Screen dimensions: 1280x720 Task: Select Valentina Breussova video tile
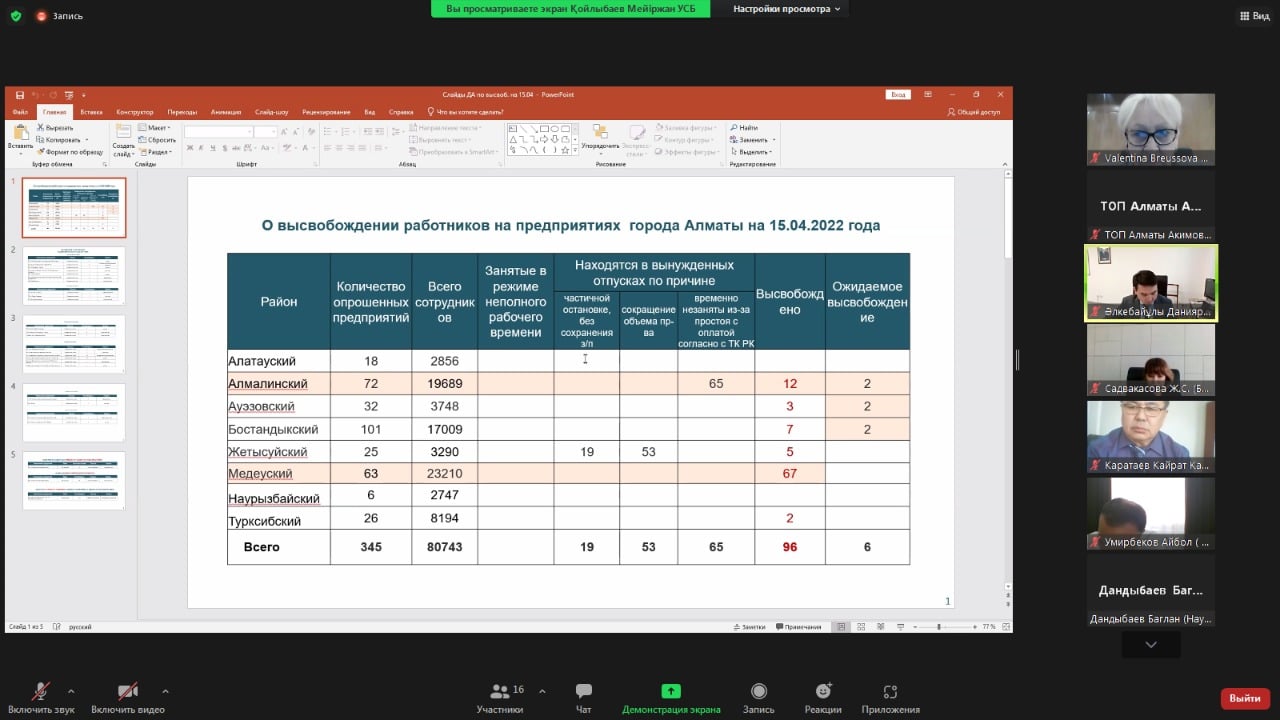[1151, 129]
